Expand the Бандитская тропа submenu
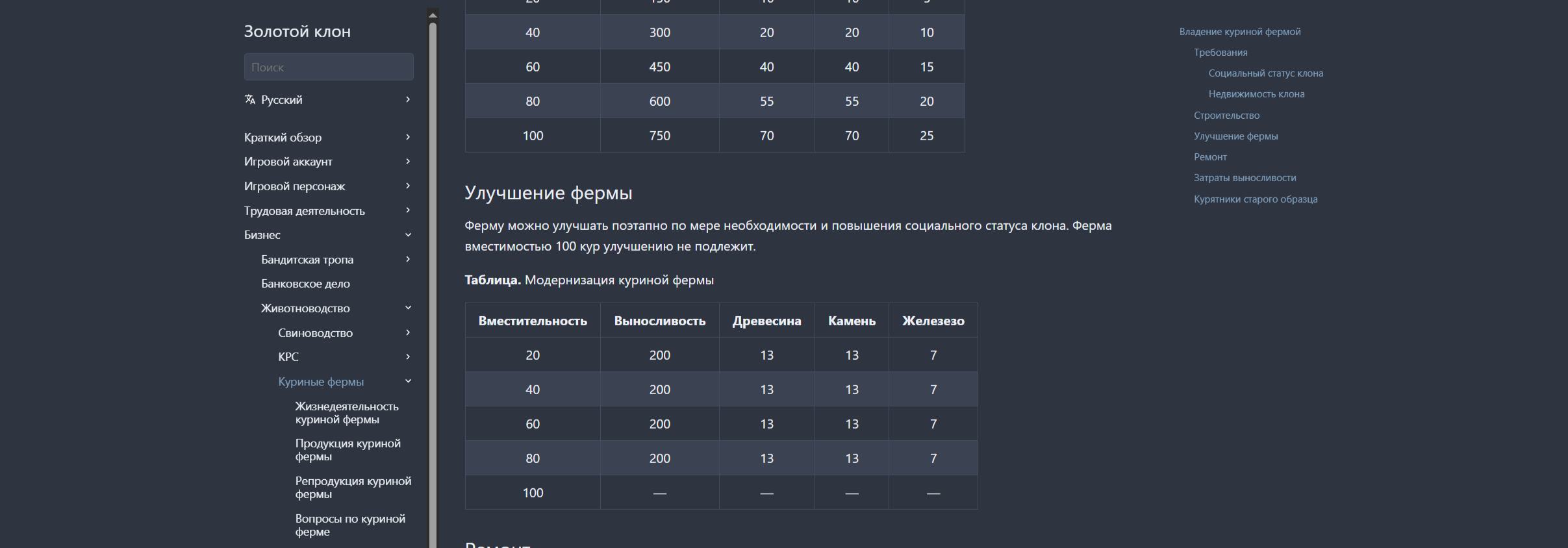The image size is (1568, 548). (x=408, y=259)
